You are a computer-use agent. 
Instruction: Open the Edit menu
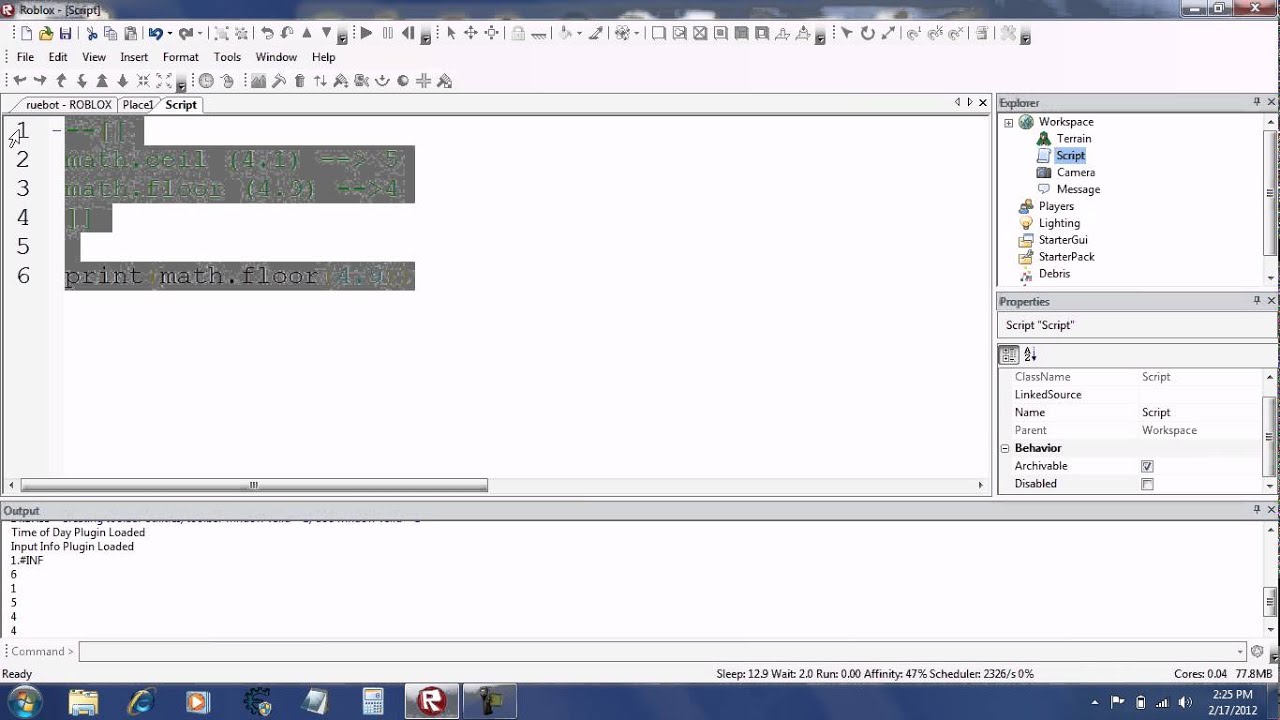pos(58,57)
